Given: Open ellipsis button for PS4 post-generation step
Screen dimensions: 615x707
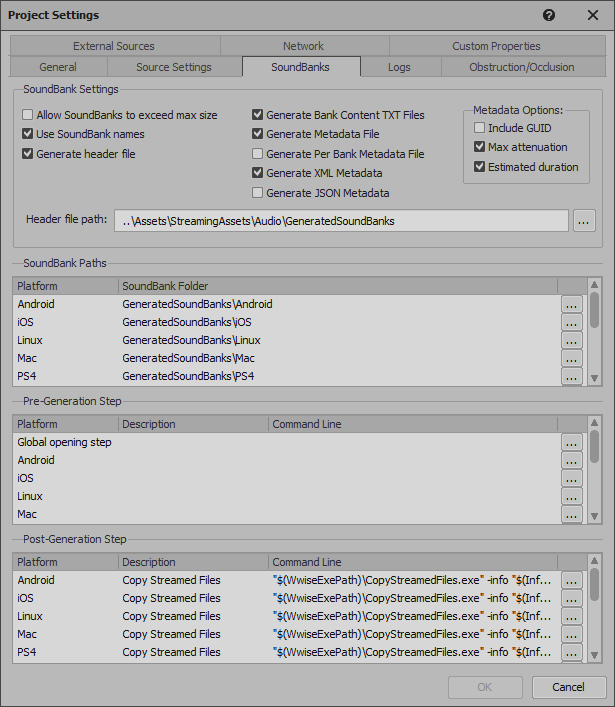Looking at the screenshot, I should tap(571, 653).
